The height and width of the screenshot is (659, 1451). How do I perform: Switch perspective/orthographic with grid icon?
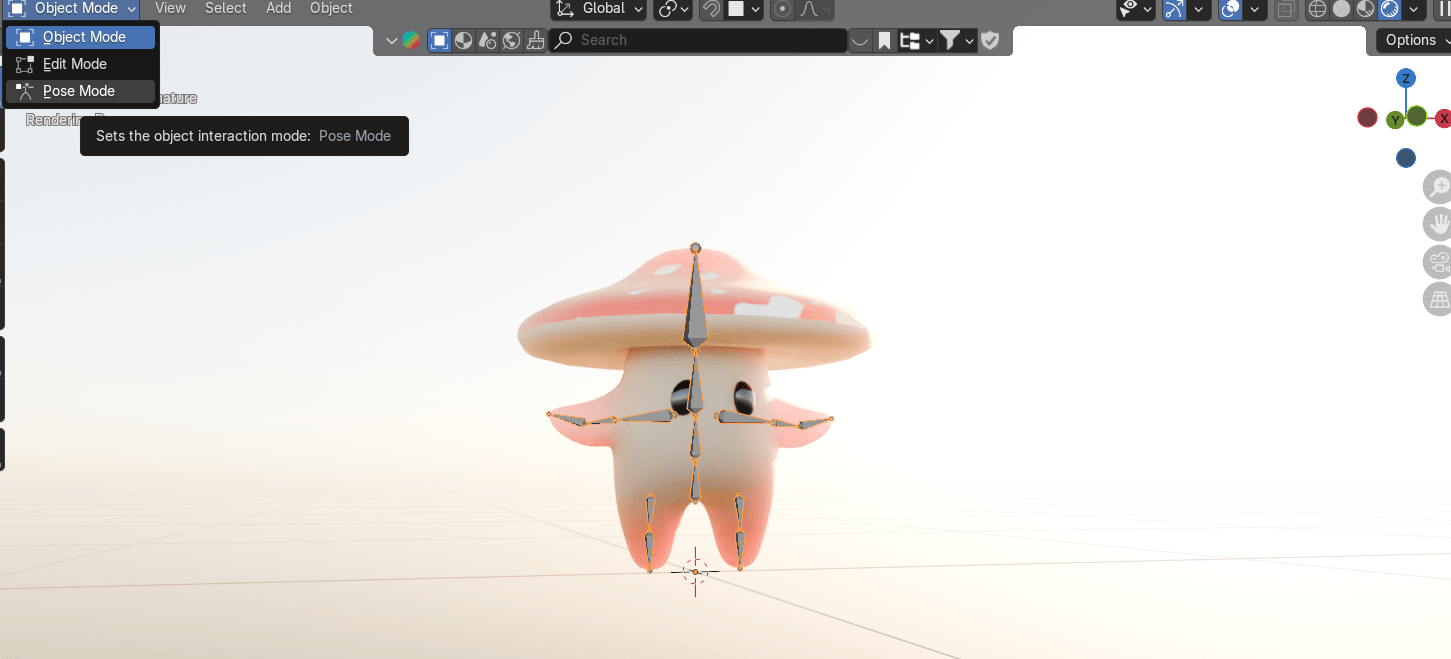pos(1438,299)
